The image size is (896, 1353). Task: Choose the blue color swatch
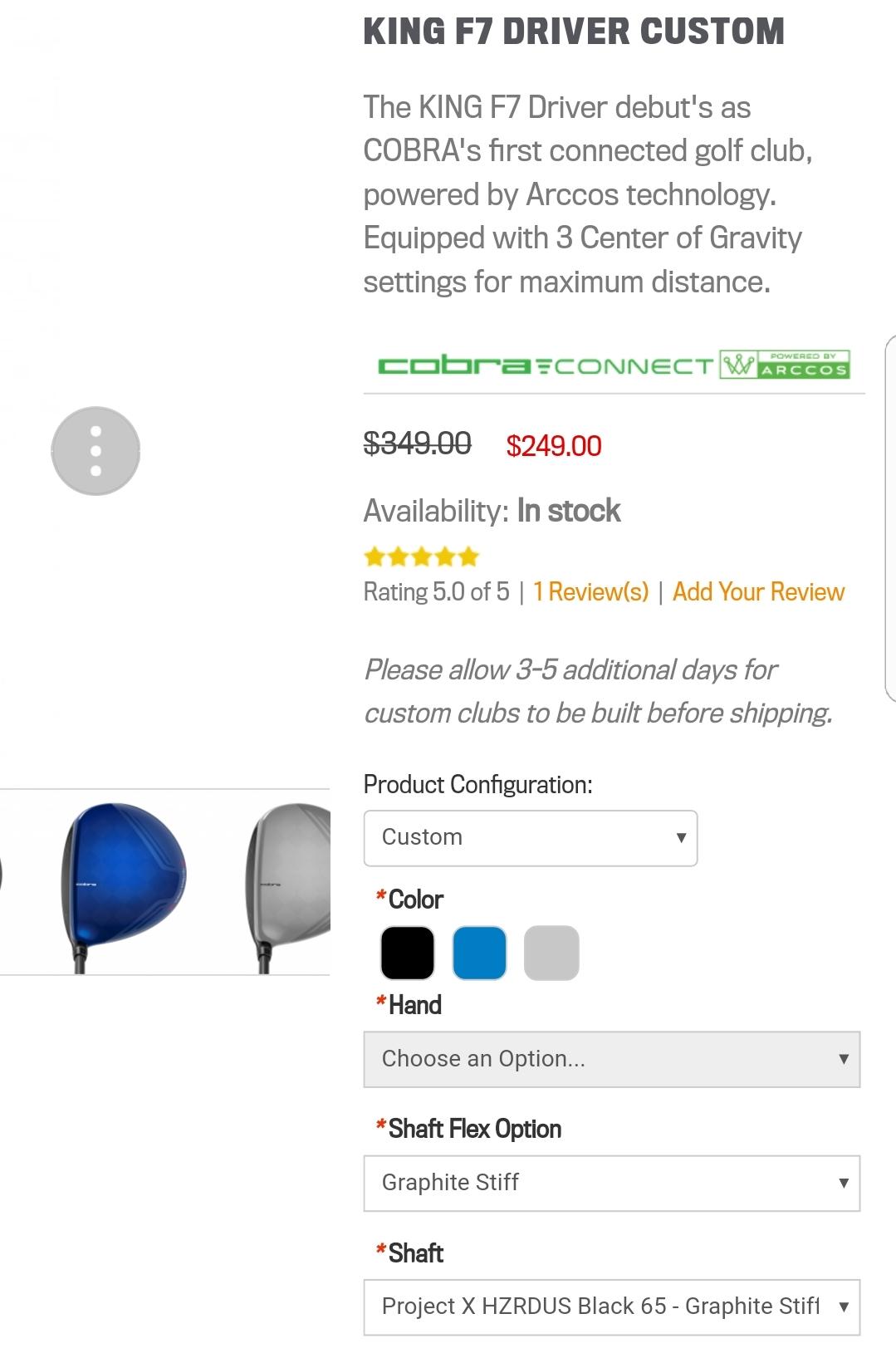[x=479, y=953]
